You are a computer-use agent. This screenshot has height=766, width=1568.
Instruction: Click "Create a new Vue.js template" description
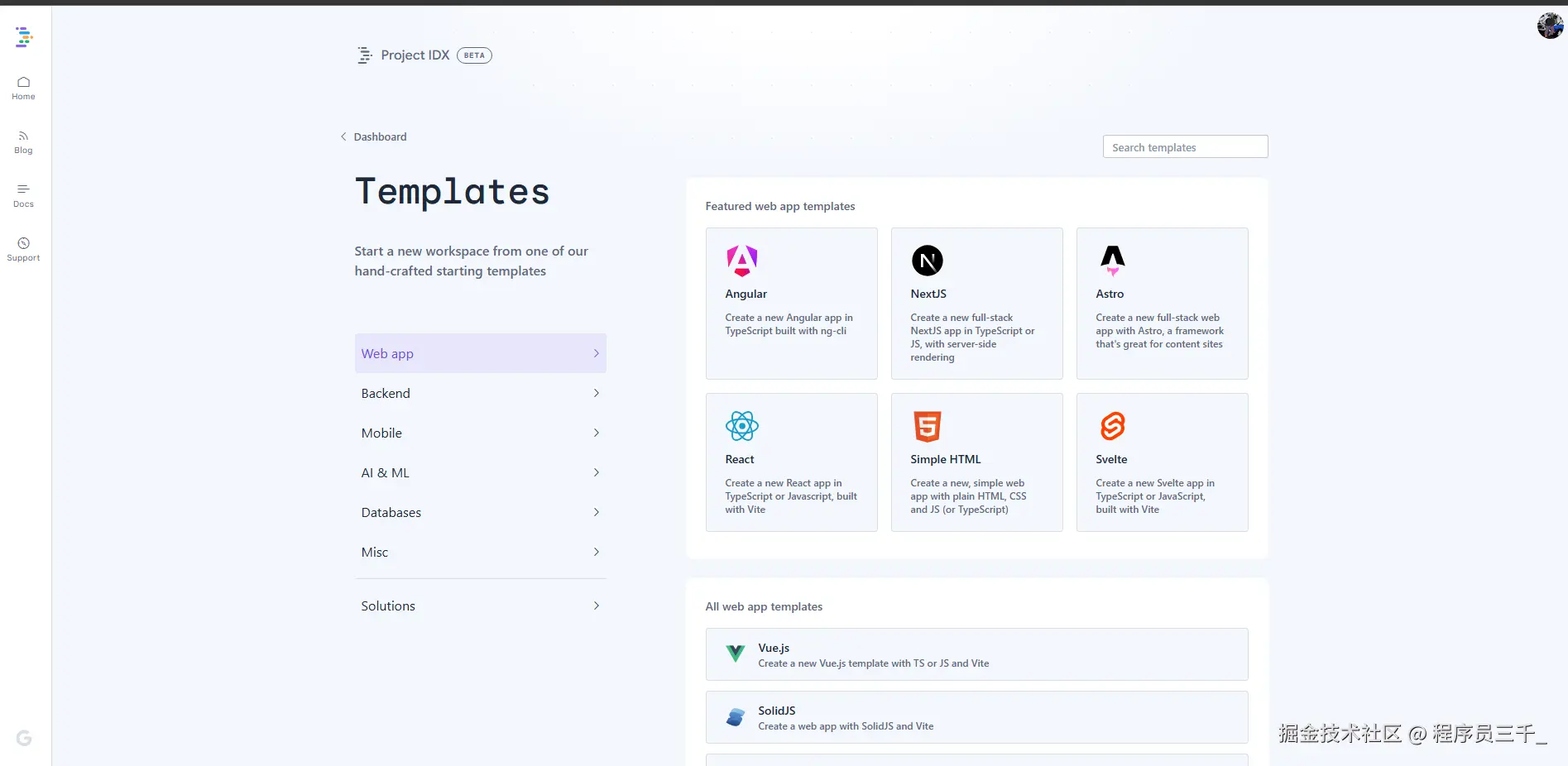874,663
